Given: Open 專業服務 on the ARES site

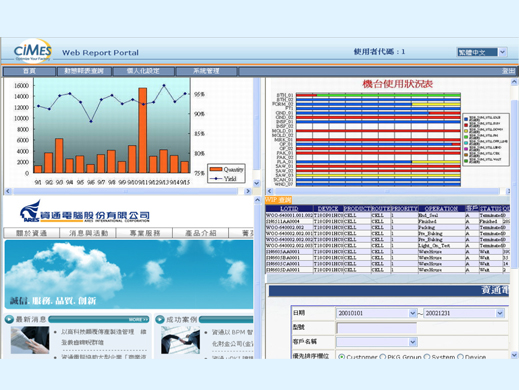Looking at the screenshot, I should (x=144, y=233).
